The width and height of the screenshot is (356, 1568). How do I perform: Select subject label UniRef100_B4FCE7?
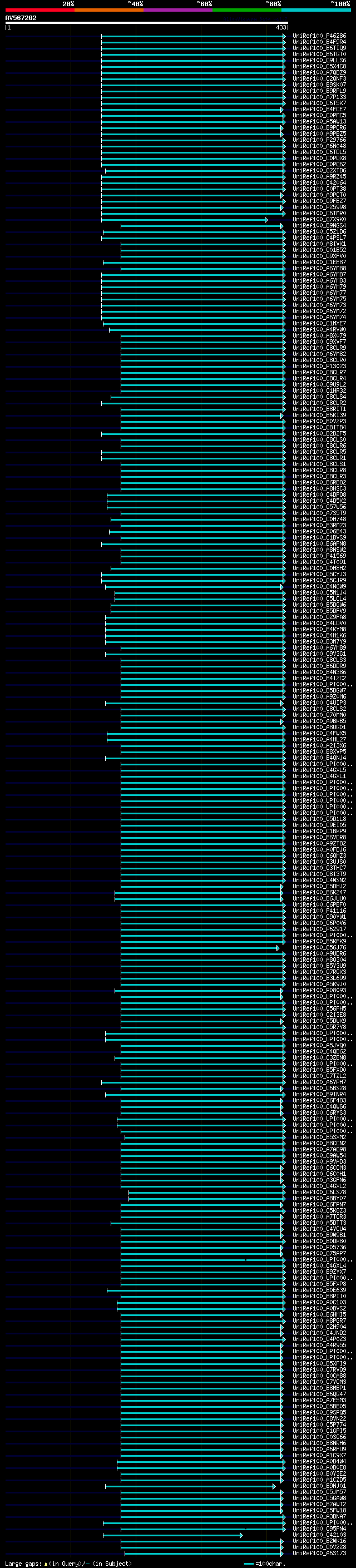pyautogui.click(x=319, y=109)
